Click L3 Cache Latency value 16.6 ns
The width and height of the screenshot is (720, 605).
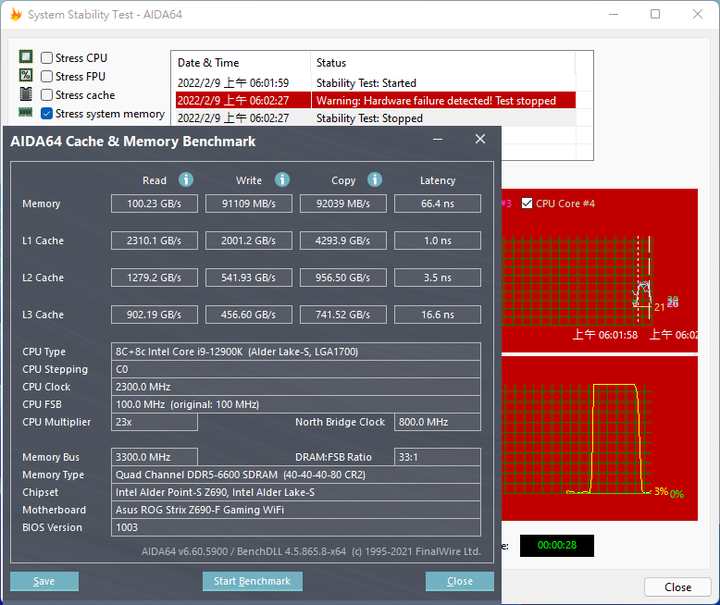coord(437,314)
